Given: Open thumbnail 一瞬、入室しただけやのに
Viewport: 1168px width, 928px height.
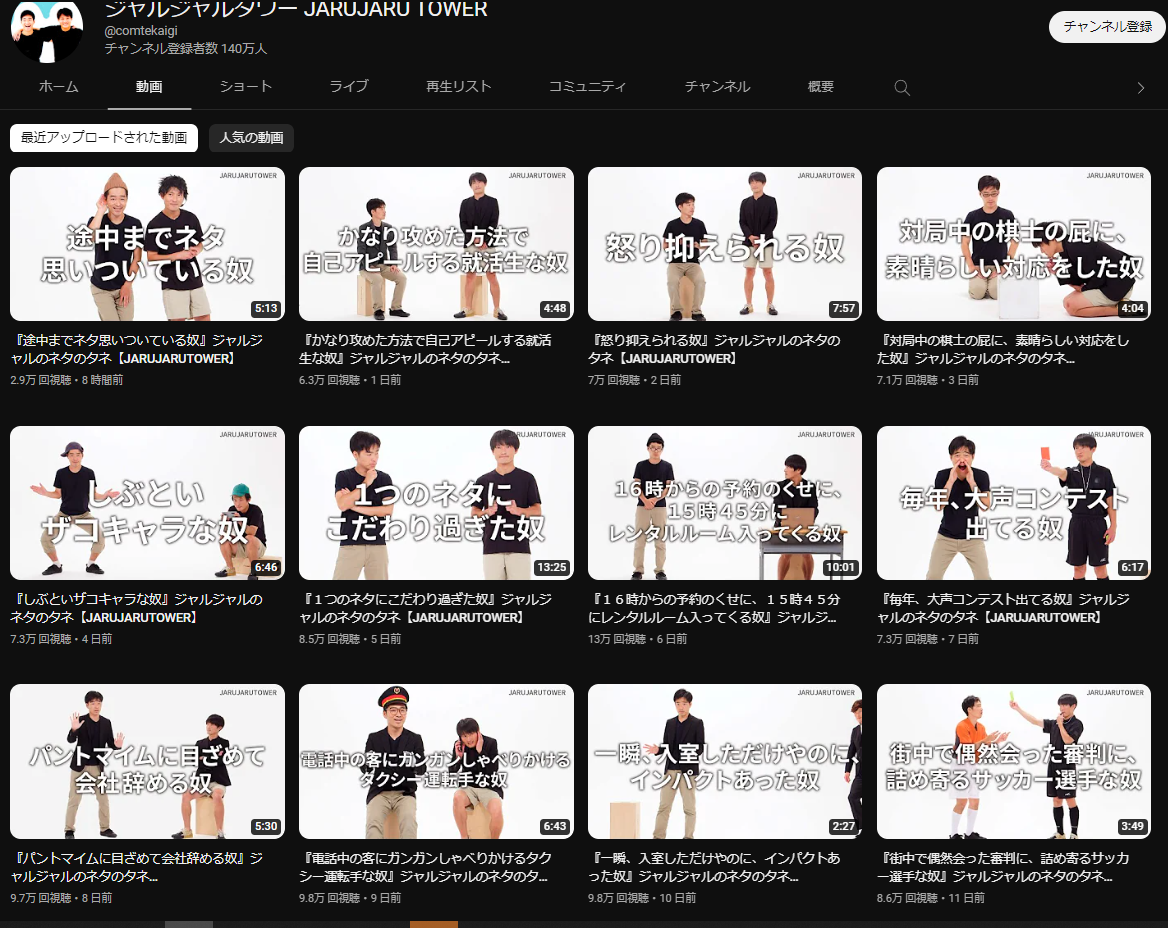Looking at the screenshot, I should click(x=725, y=761).
